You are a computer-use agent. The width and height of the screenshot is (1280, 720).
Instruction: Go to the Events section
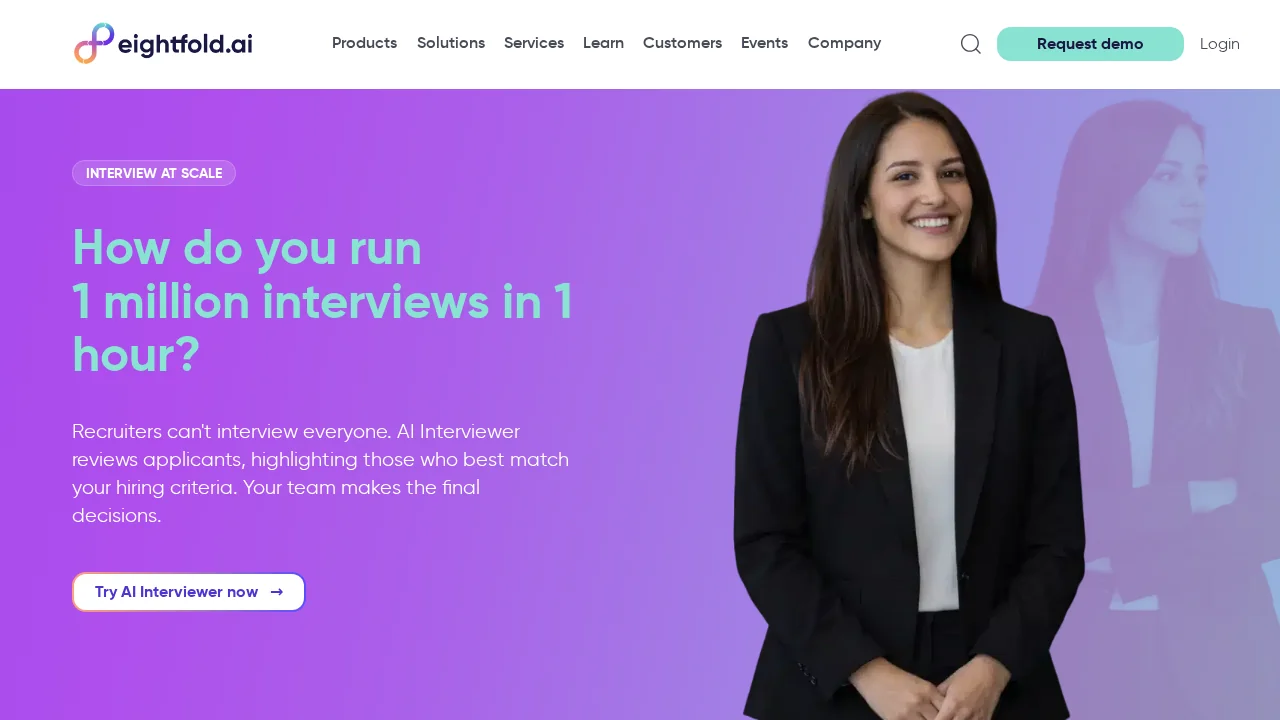click(x=764, y=43)
